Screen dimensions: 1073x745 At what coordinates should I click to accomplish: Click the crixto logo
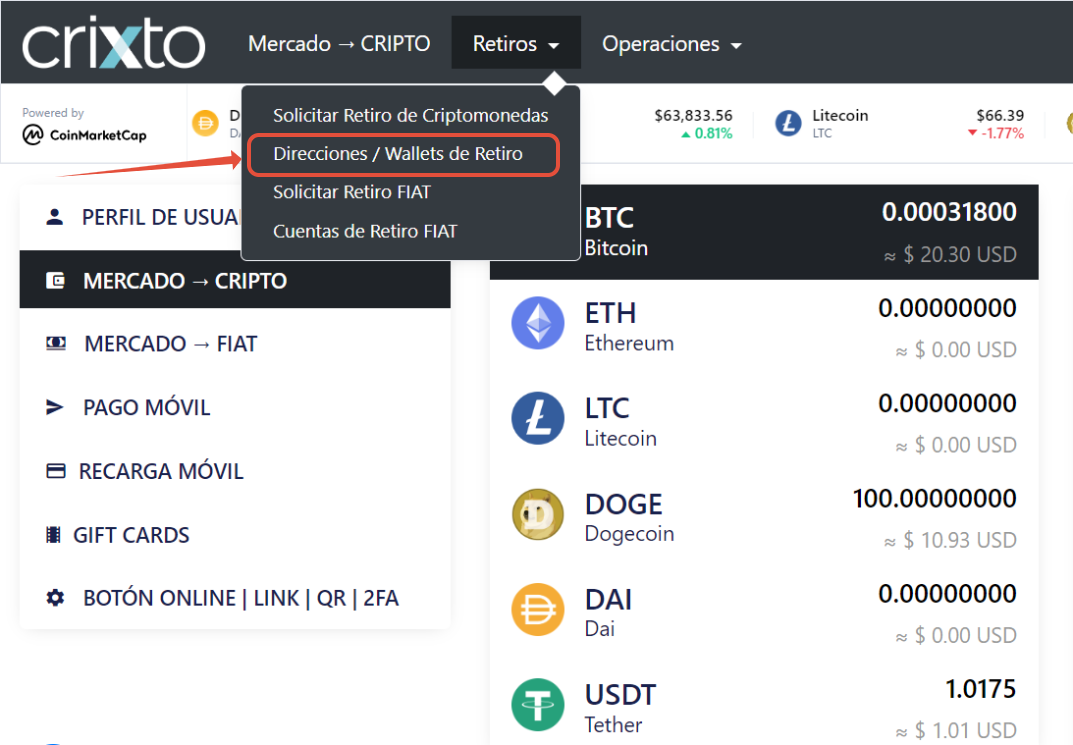pos(114,42)
